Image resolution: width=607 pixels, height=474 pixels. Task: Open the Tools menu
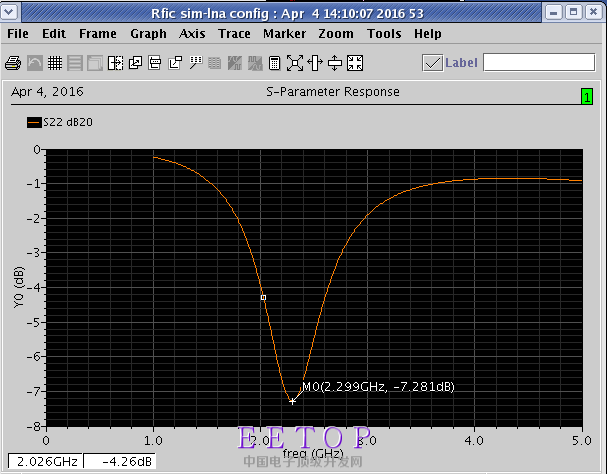[384, 34]
